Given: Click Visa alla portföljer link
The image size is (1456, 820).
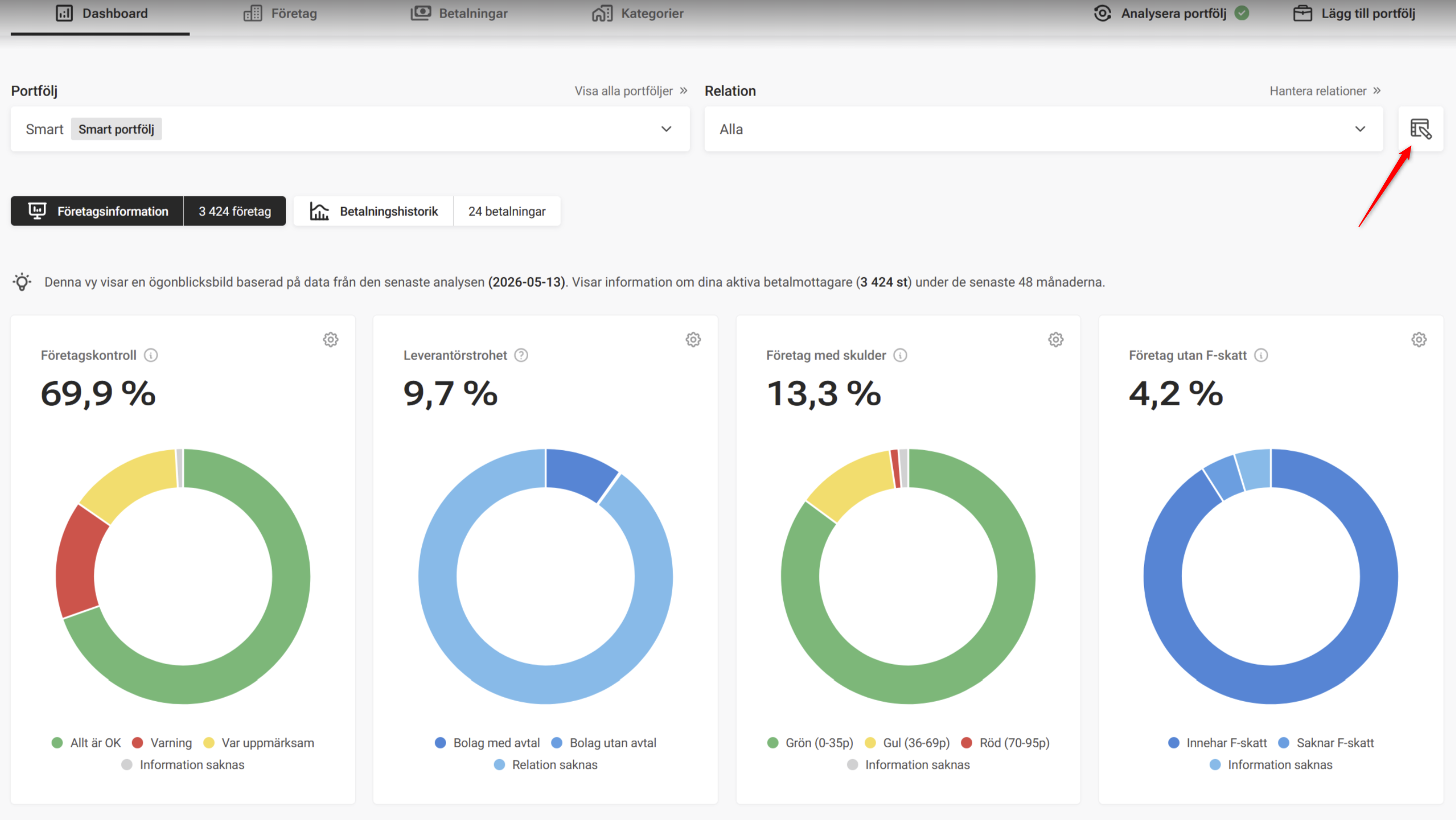Looking at the screenshot, I should [x=631, y=91].
